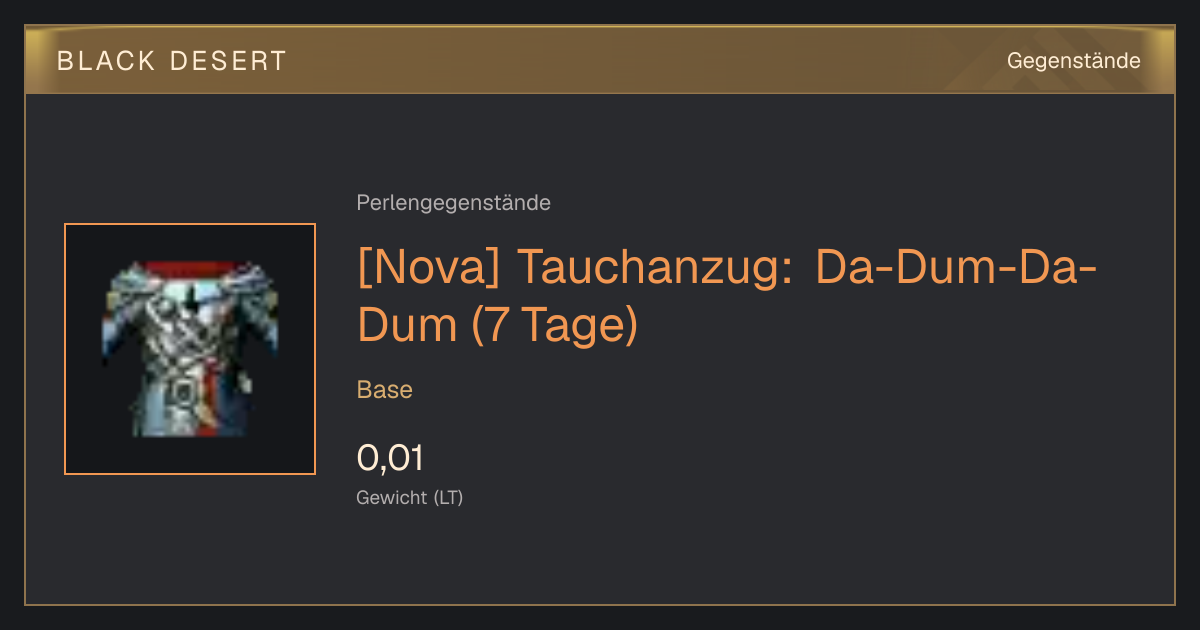Click the left shoulder plate of the armor icon
This screenshot has height=630, width=1200.
pyautogui.click(x=126, y=290)
